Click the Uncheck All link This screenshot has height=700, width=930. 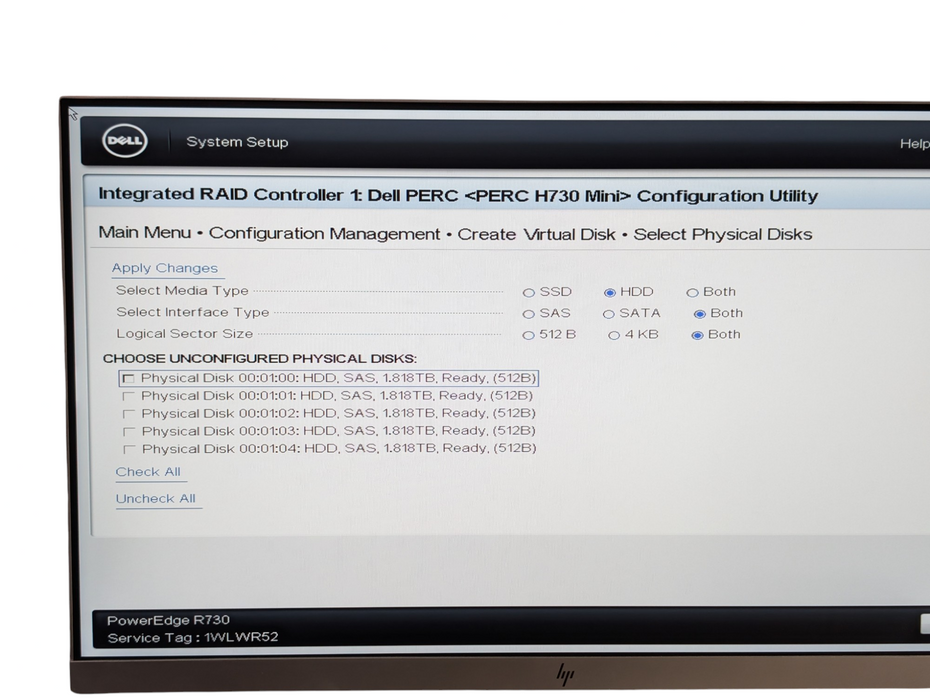pyautogui.click(x=155, y=498)
